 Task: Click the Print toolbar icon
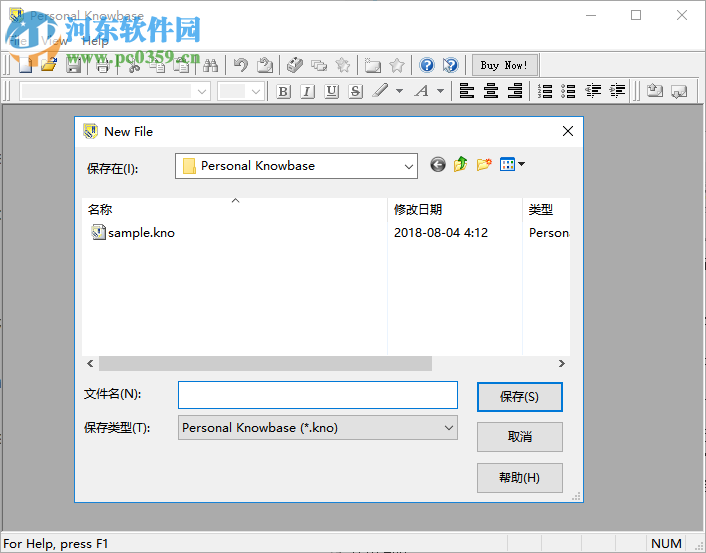[103, 65]
